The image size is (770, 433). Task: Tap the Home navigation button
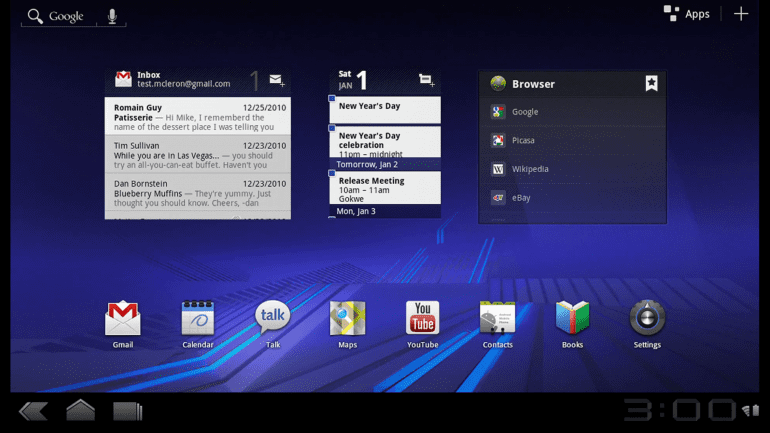click(x=81, y=410)
